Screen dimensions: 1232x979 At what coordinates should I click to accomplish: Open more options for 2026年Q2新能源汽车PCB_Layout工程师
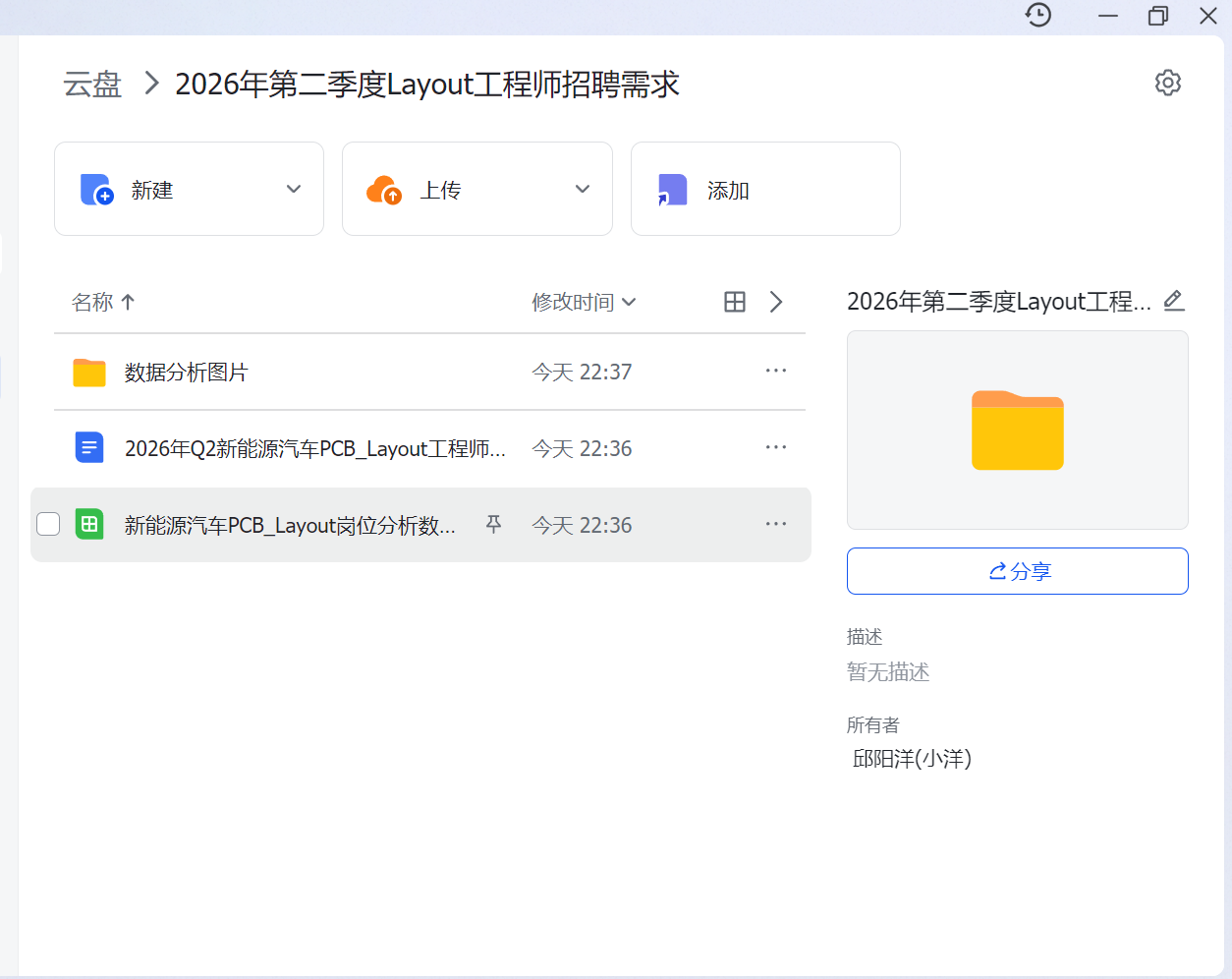pos(776,447)
